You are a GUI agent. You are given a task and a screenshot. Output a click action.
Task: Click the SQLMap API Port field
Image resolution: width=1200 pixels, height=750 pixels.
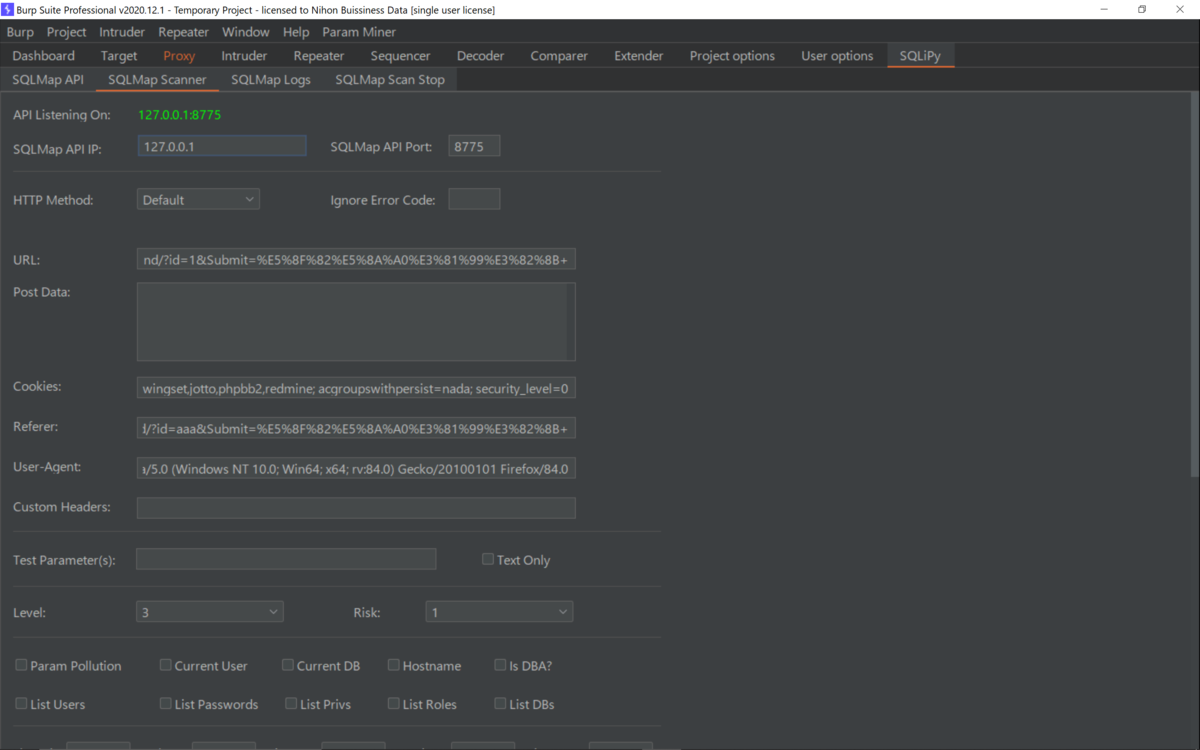pyautogui.click(x=474, y=147)
